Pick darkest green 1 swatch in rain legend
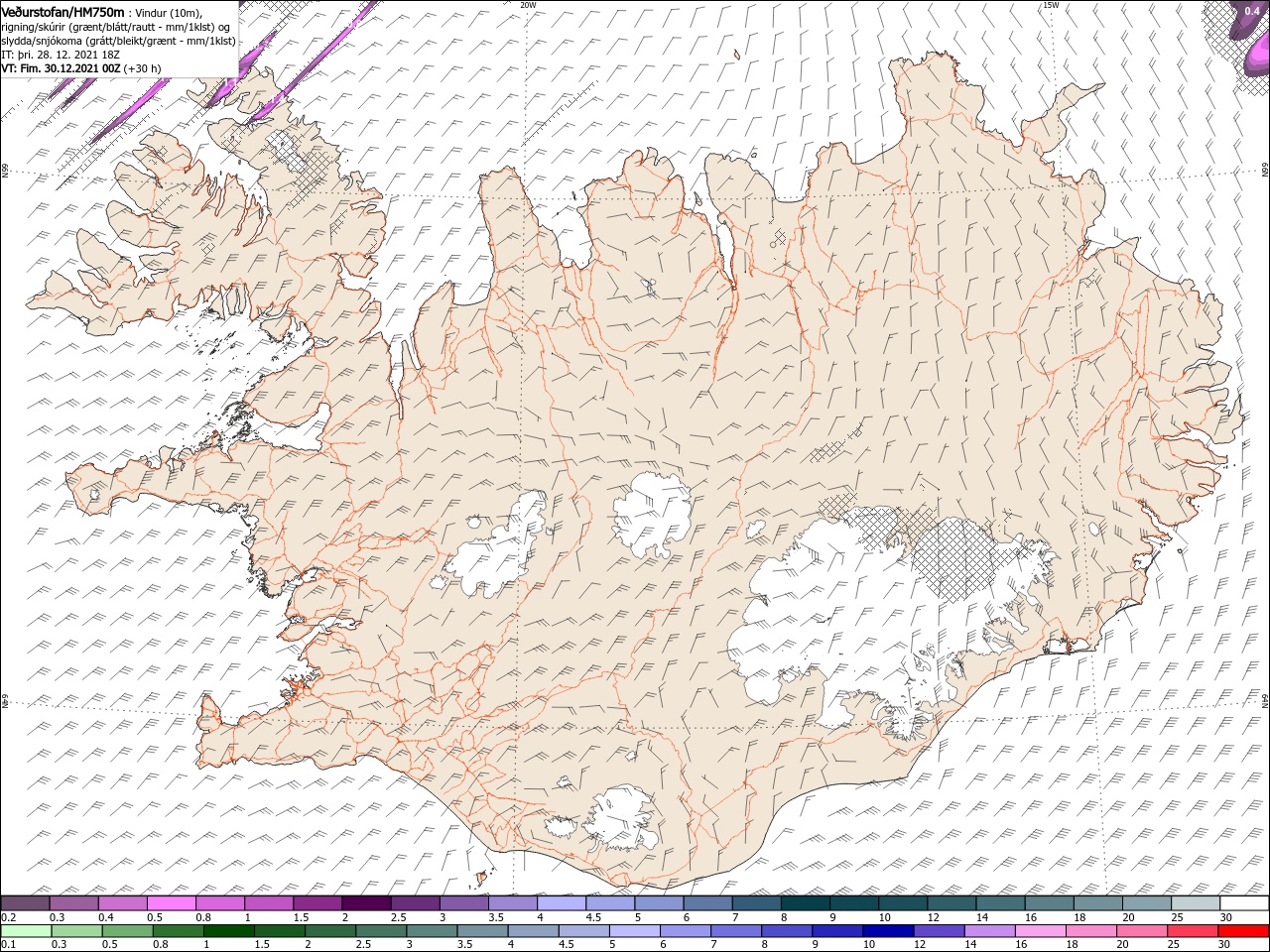The width and height of the screenshot is (1270, 952). [228, 931]
